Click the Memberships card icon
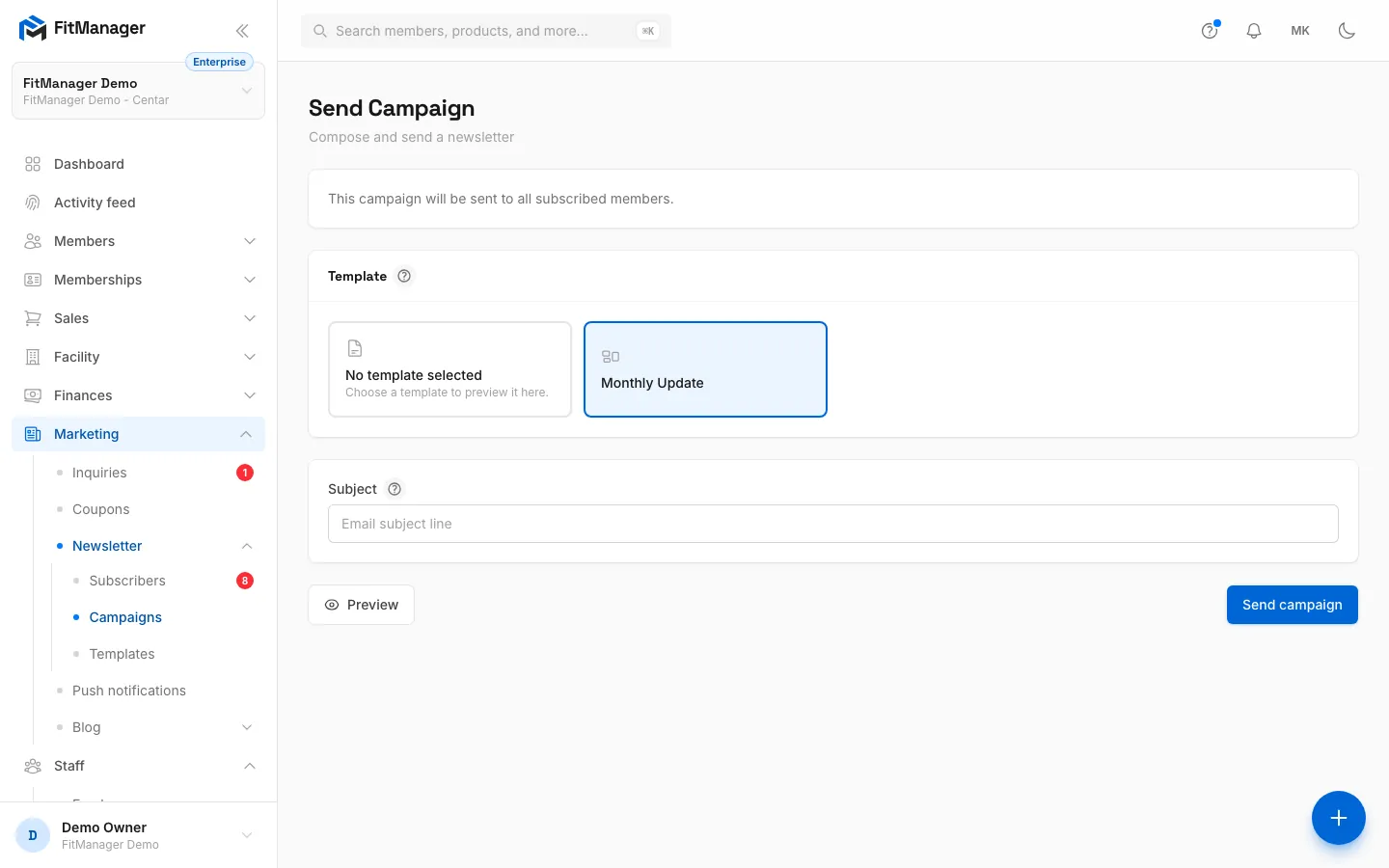 point(33,280)
